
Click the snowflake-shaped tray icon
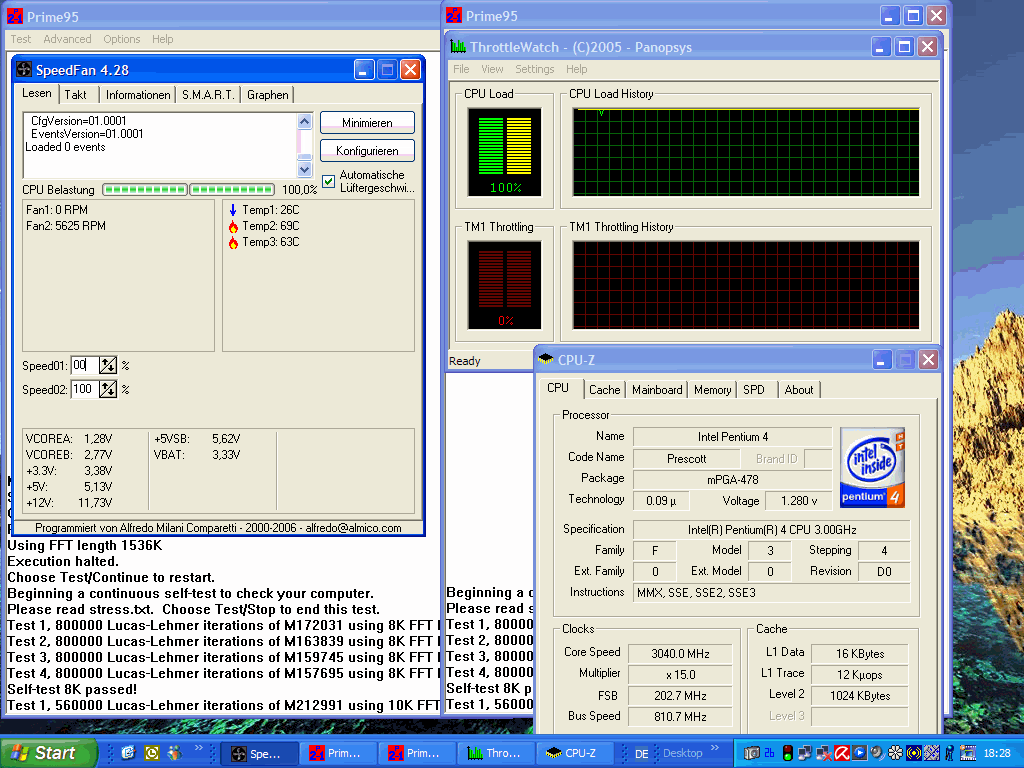(895, 753)
